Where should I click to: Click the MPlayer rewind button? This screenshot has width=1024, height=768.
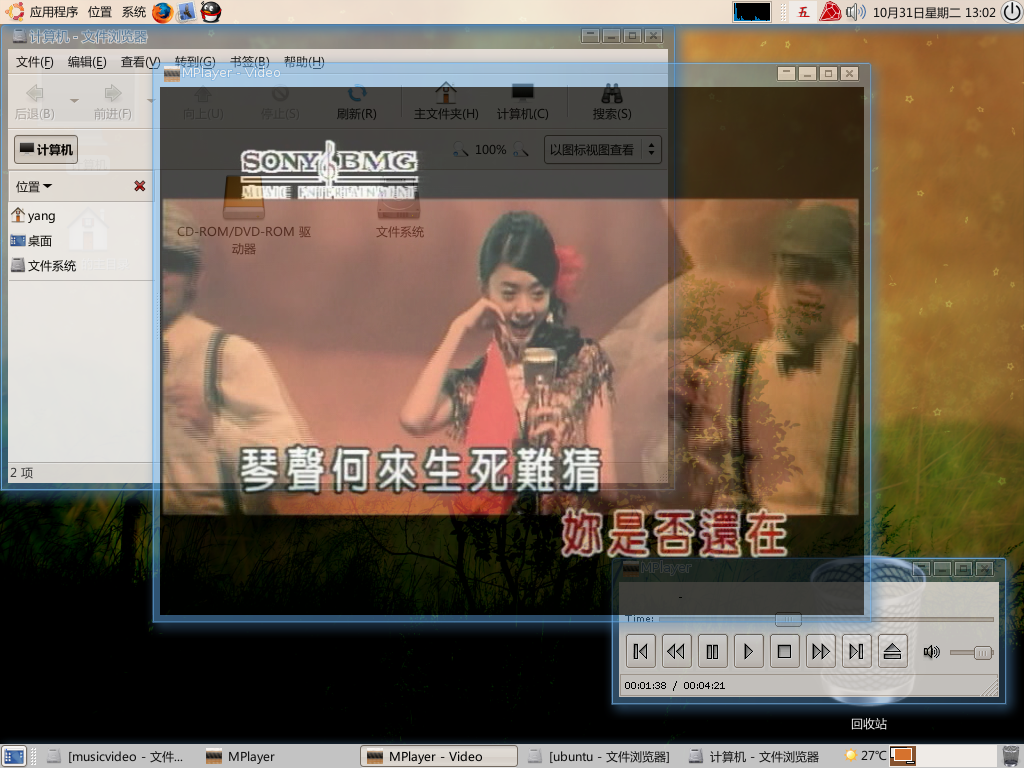click(x=677, y=651)
